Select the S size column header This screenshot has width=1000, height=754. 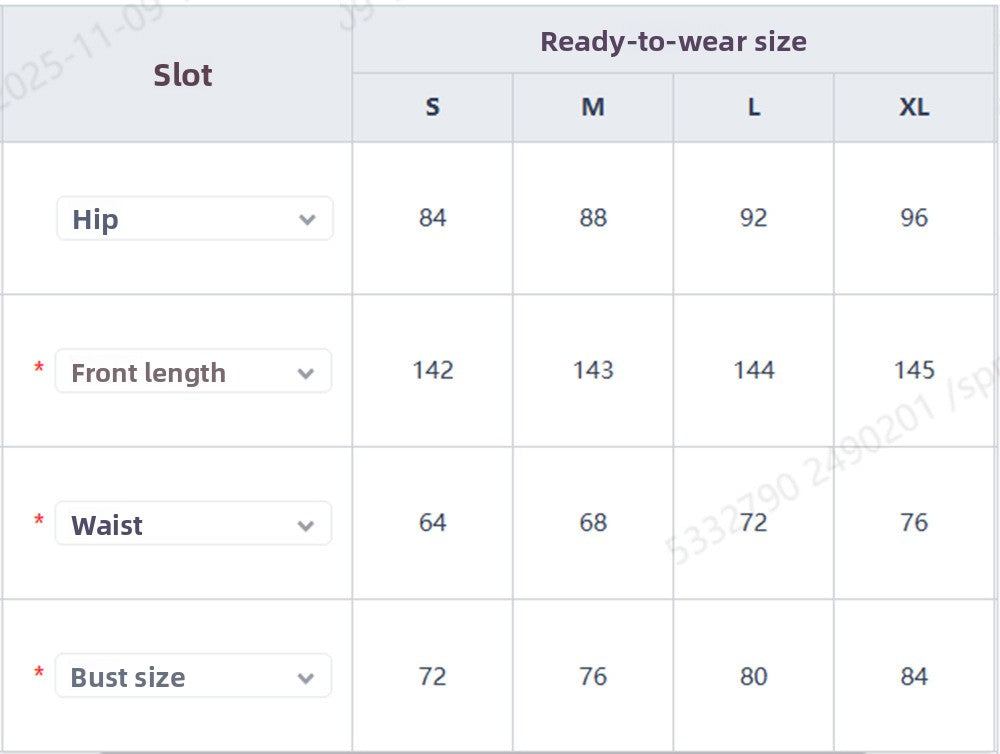(432, 107)
